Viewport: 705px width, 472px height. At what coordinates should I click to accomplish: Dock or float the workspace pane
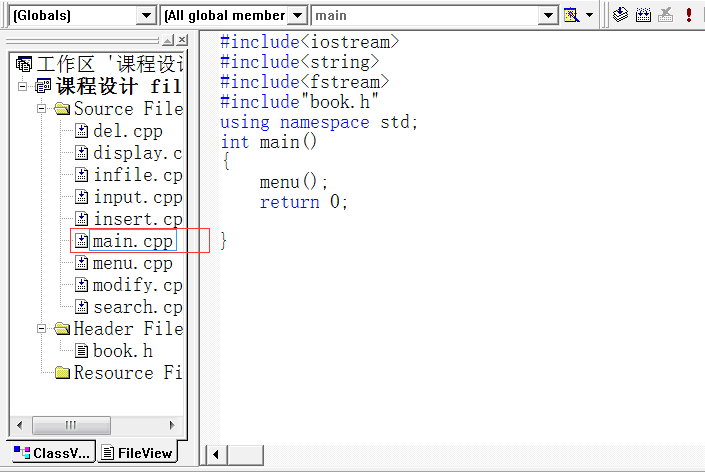point(168,40)
